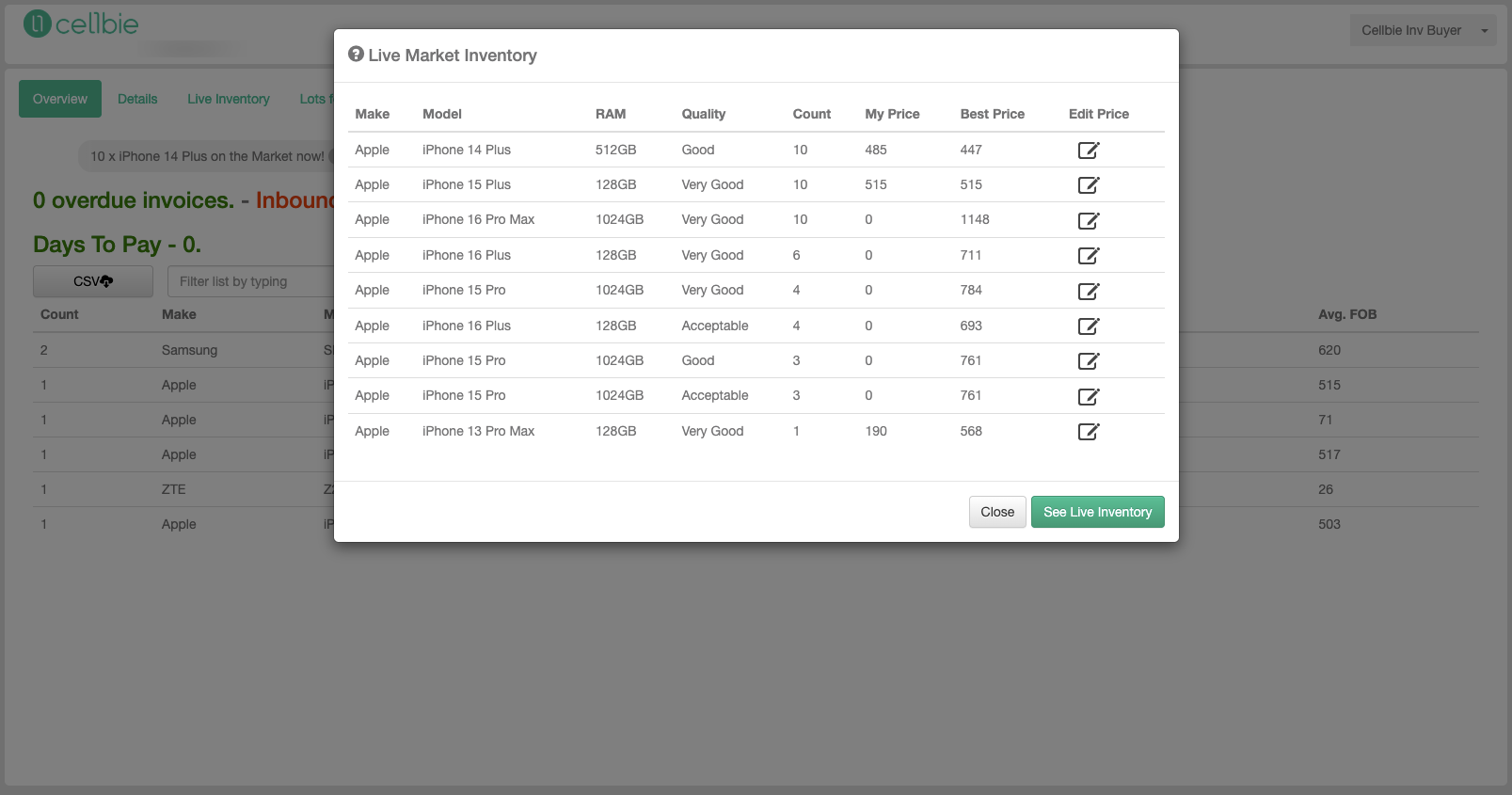Close the Live Market Inventory dialog

997,512
